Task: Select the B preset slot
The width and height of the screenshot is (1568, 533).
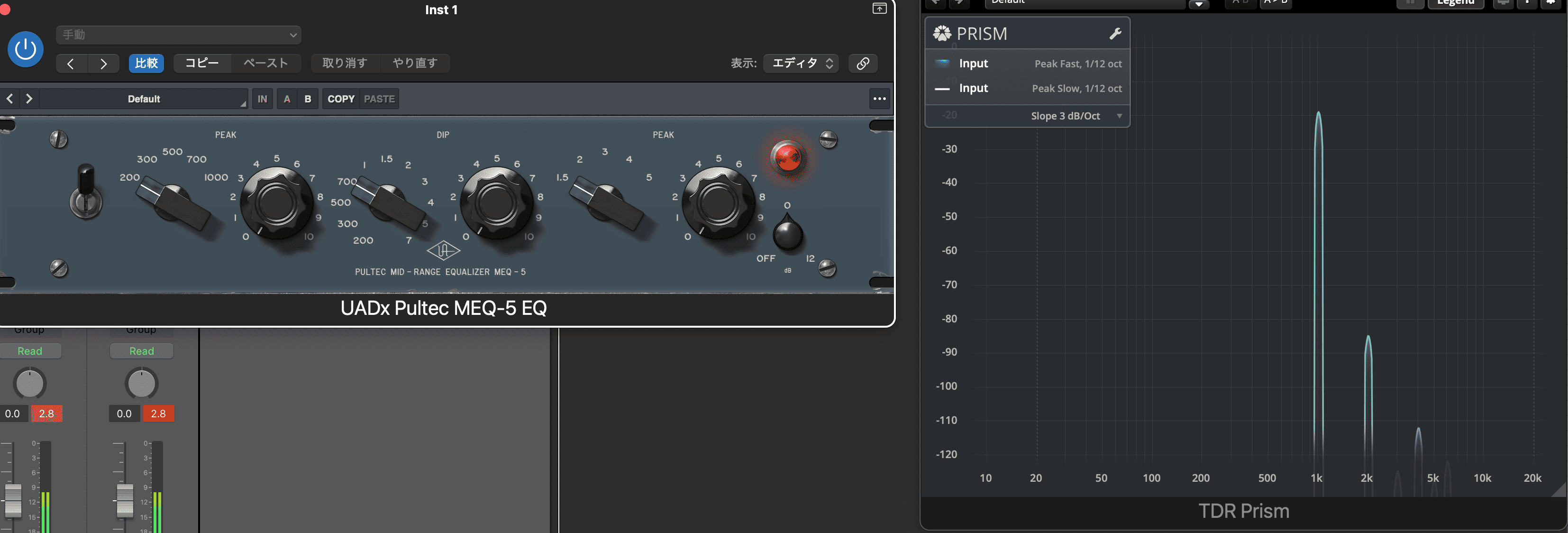Action: [x=308, y=99]
